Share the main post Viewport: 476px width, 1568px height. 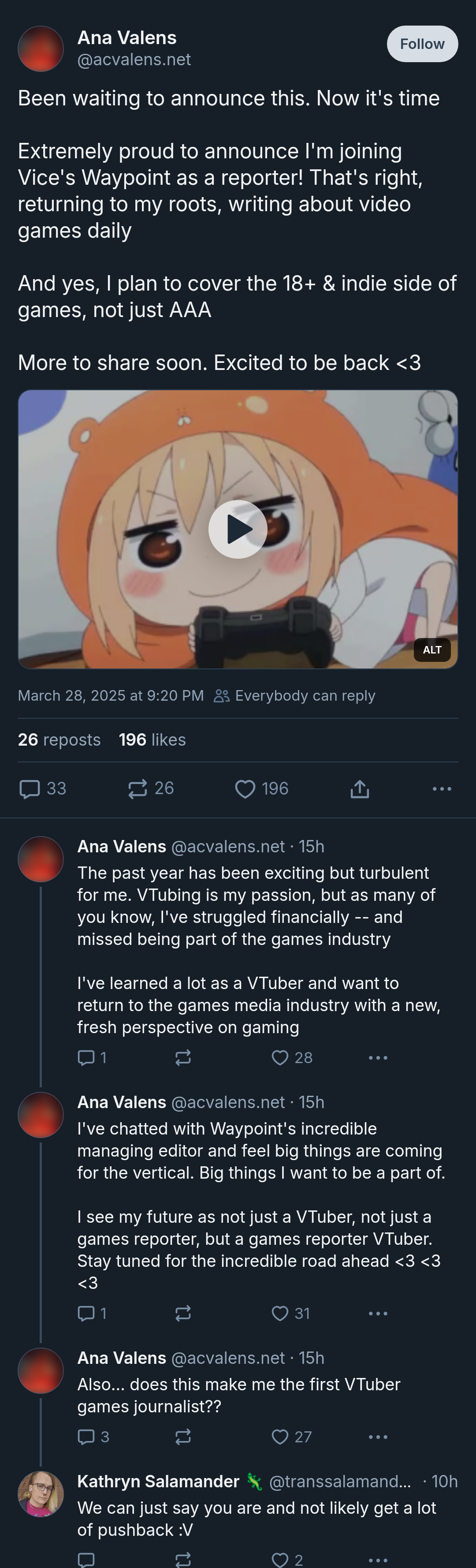pyautogui.click(x=360, y=789)
